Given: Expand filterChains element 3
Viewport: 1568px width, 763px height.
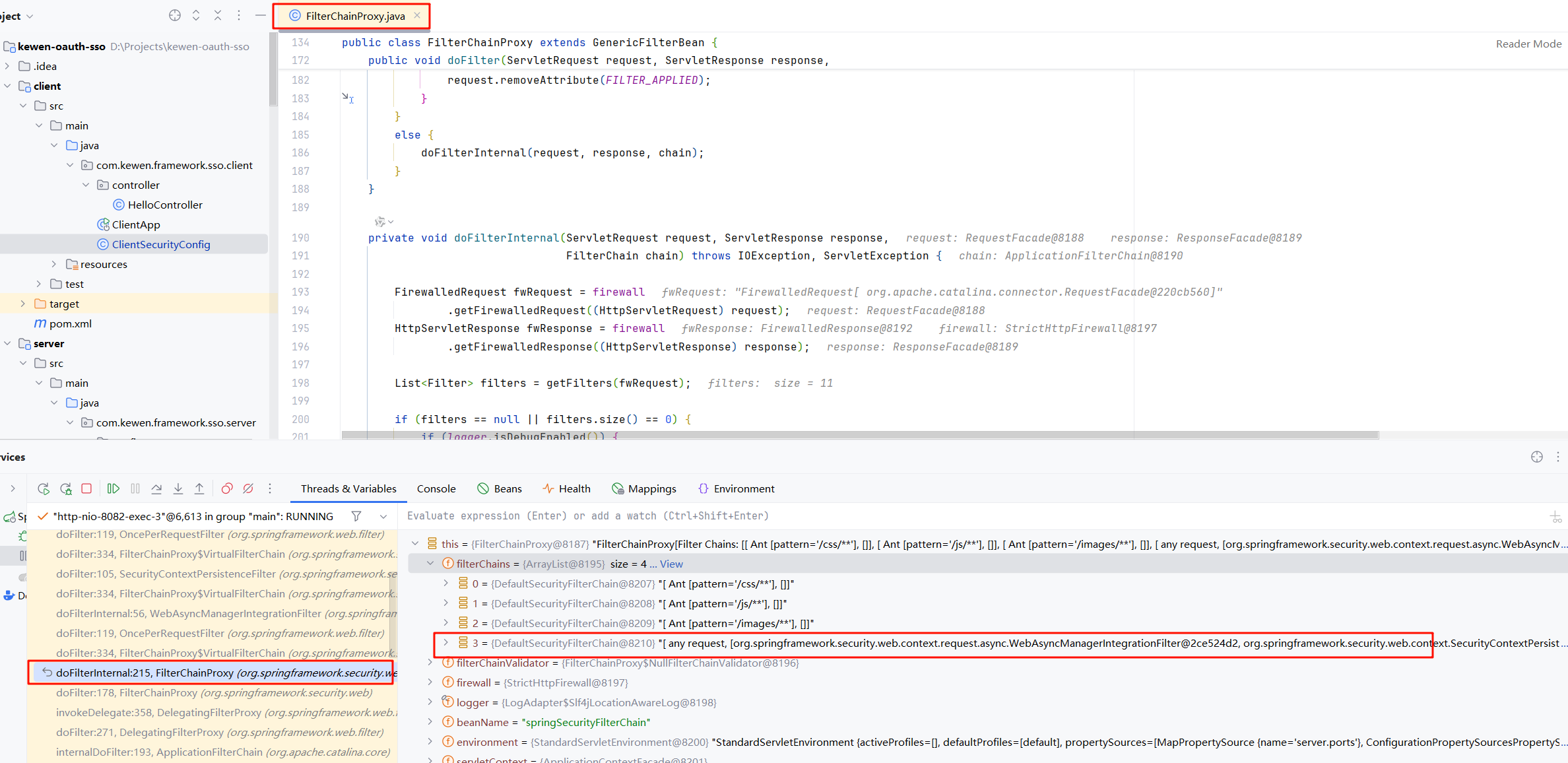Looking at the screenshot, I should (446, 643).
